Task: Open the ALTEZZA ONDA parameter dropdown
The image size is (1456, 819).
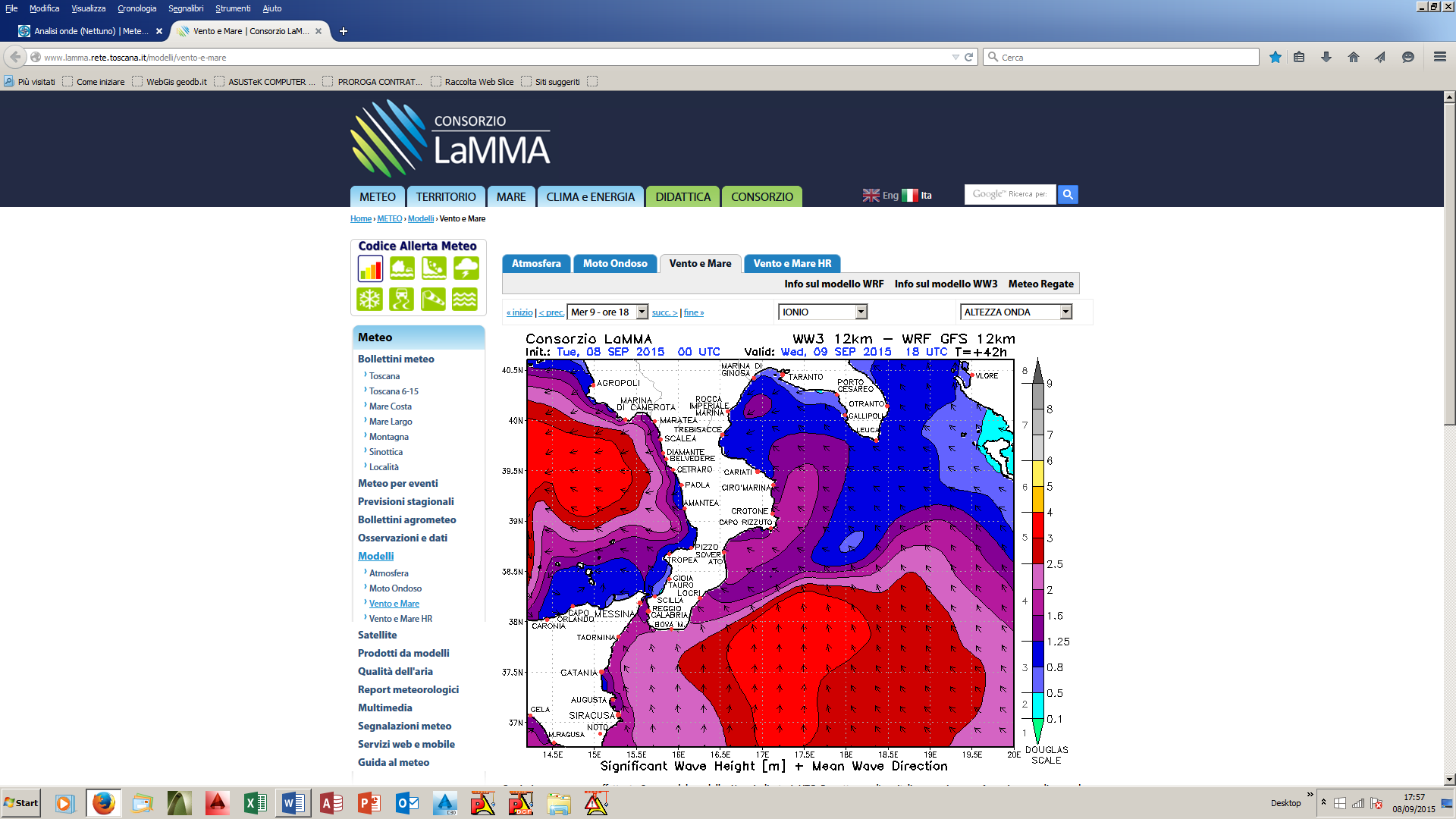Action: [x=1016, y=312]
